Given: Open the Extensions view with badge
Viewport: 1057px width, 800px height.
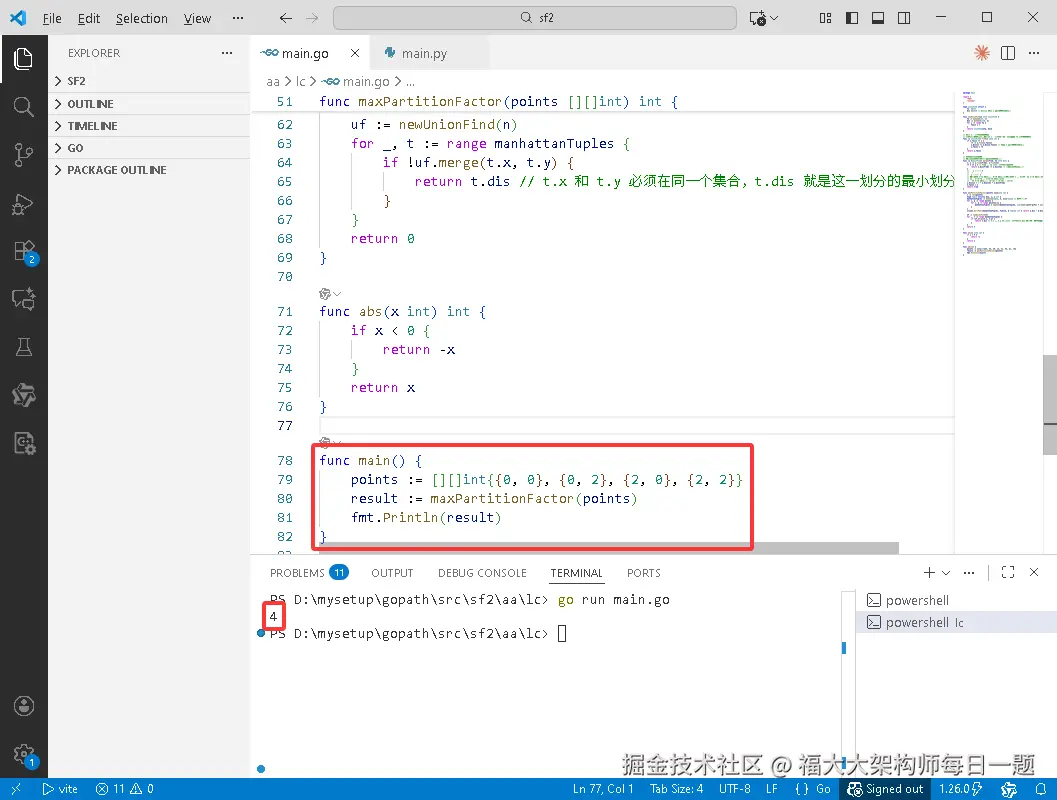Looking at the screenshot, I should point(25,252).
